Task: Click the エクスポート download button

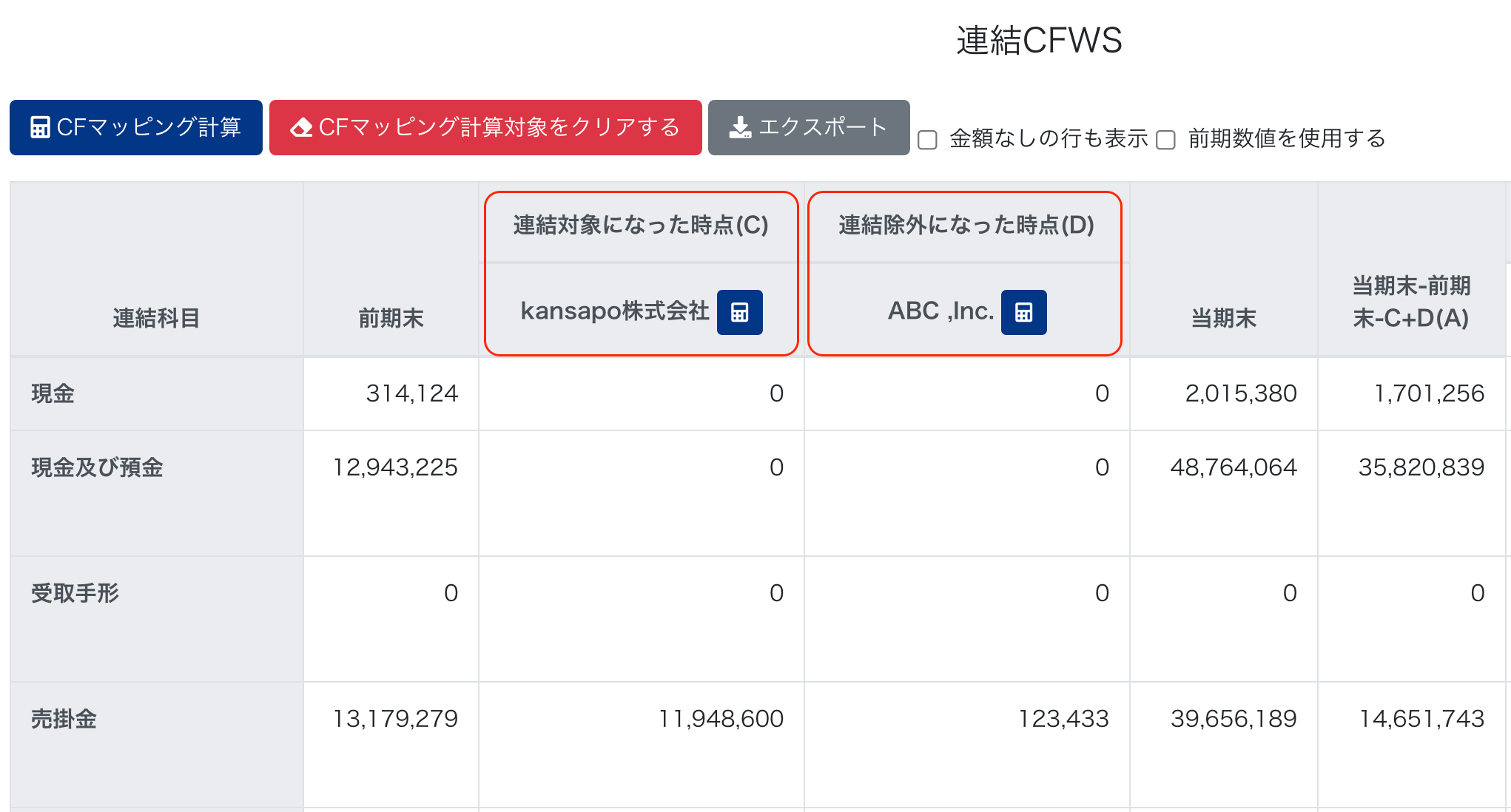Action: 808,127
